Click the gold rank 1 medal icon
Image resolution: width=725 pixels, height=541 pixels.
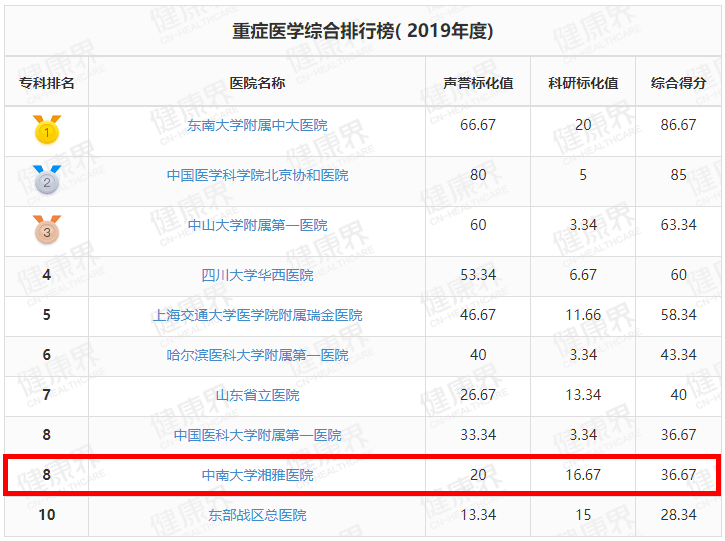(x=47, y=130)
